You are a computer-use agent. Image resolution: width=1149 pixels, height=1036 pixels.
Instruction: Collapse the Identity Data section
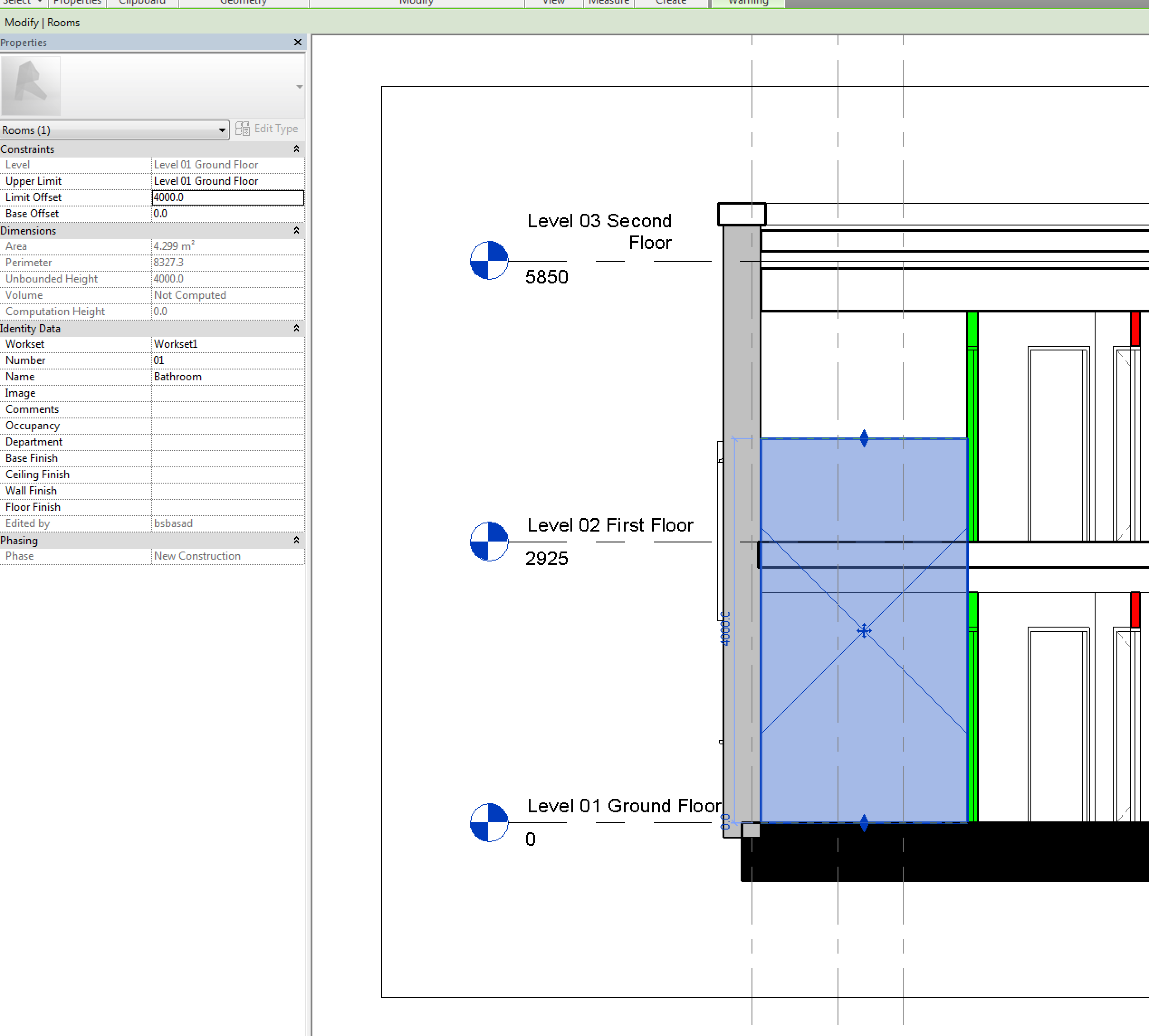point(297,328)
